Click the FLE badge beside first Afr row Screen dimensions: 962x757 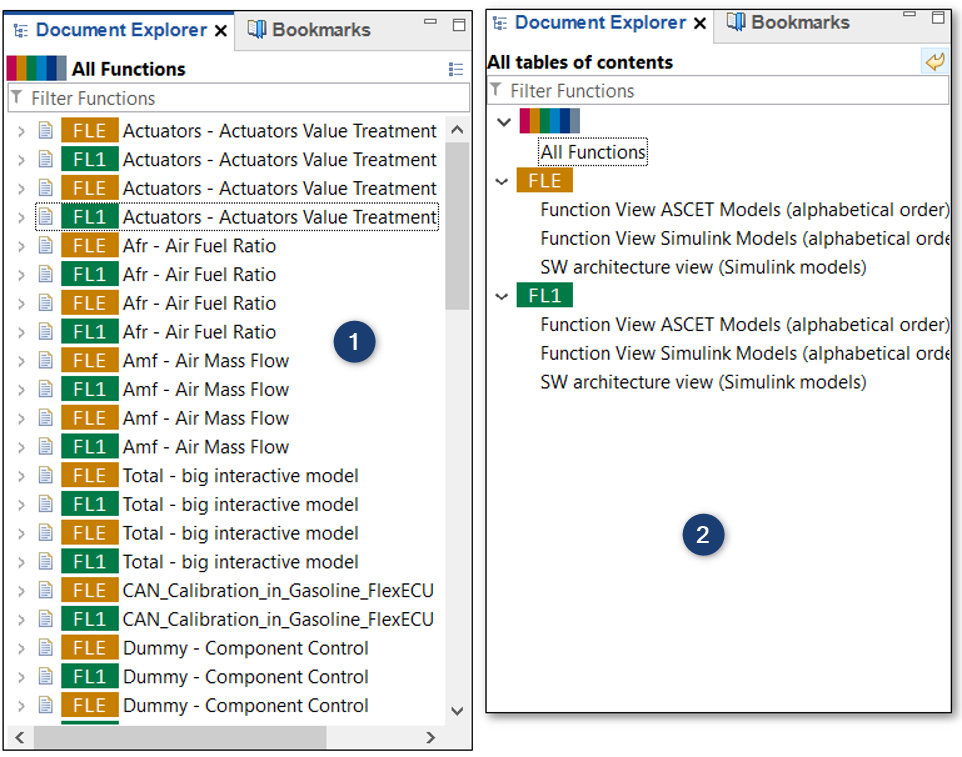89,246
